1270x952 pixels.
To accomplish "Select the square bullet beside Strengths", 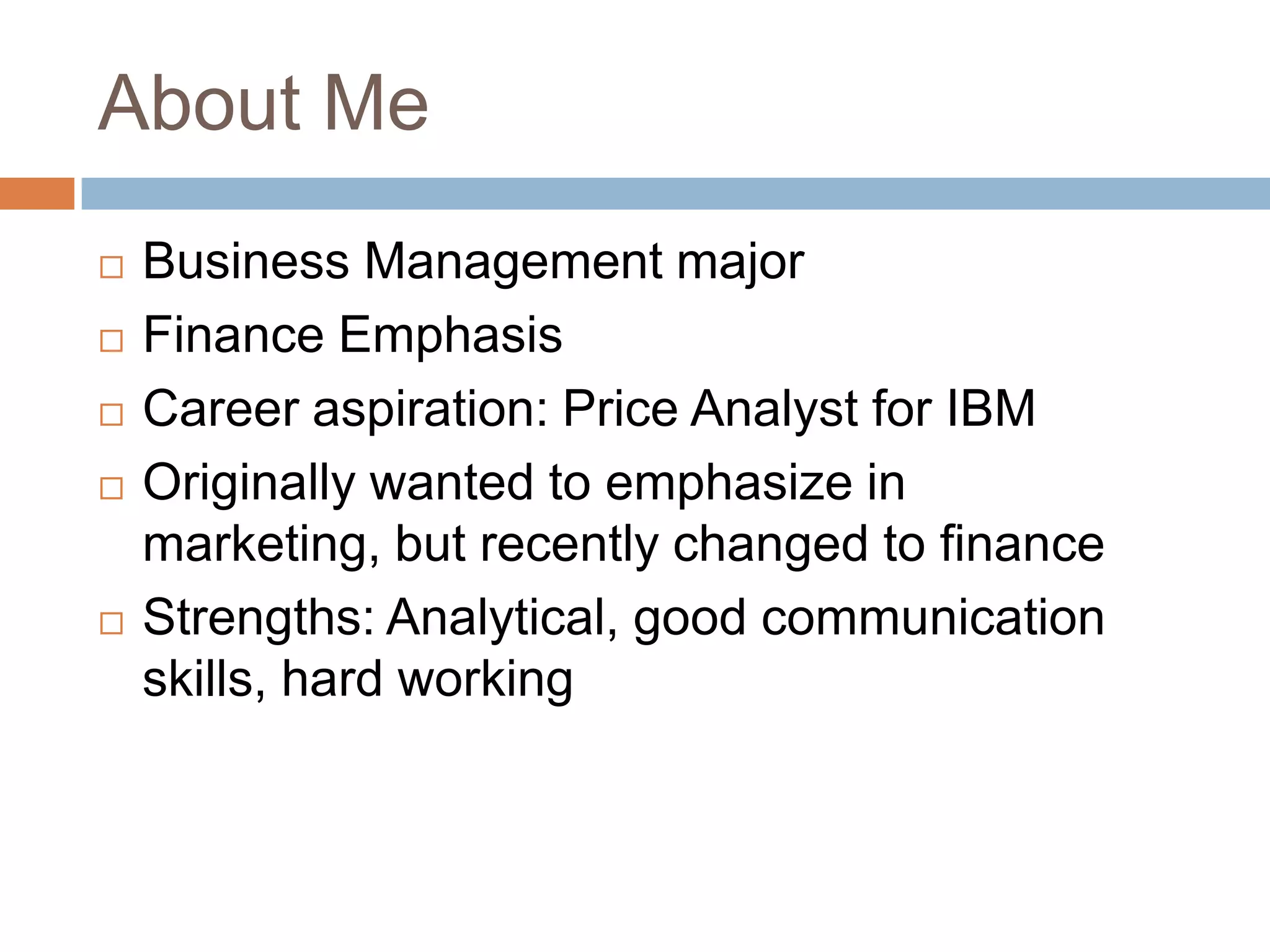I will 112,623.
